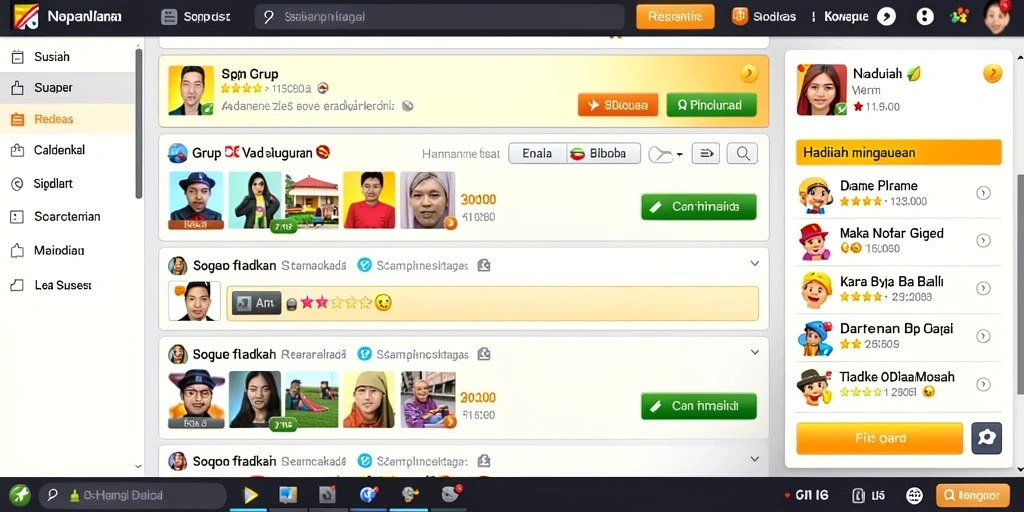The height and width of the screenshot is (512, 1024).
Task: Click the orange taskbar search button
Action: click(x=972, y=496)
